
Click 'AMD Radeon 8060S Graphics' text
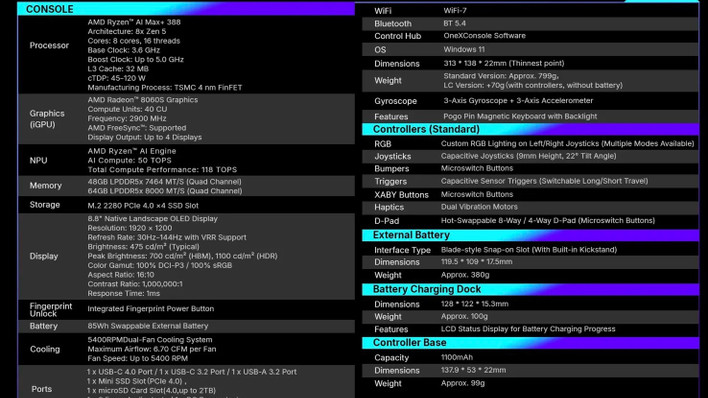tap(143, 99)
